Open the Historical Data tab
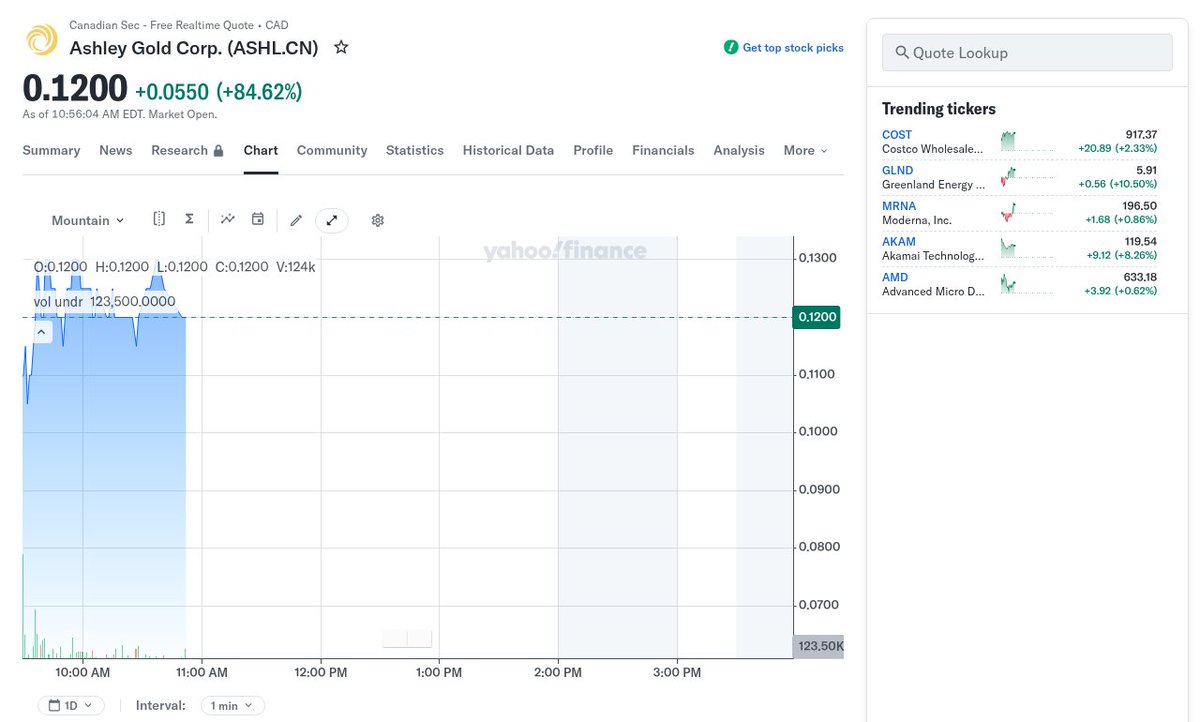 pos(508,150)
